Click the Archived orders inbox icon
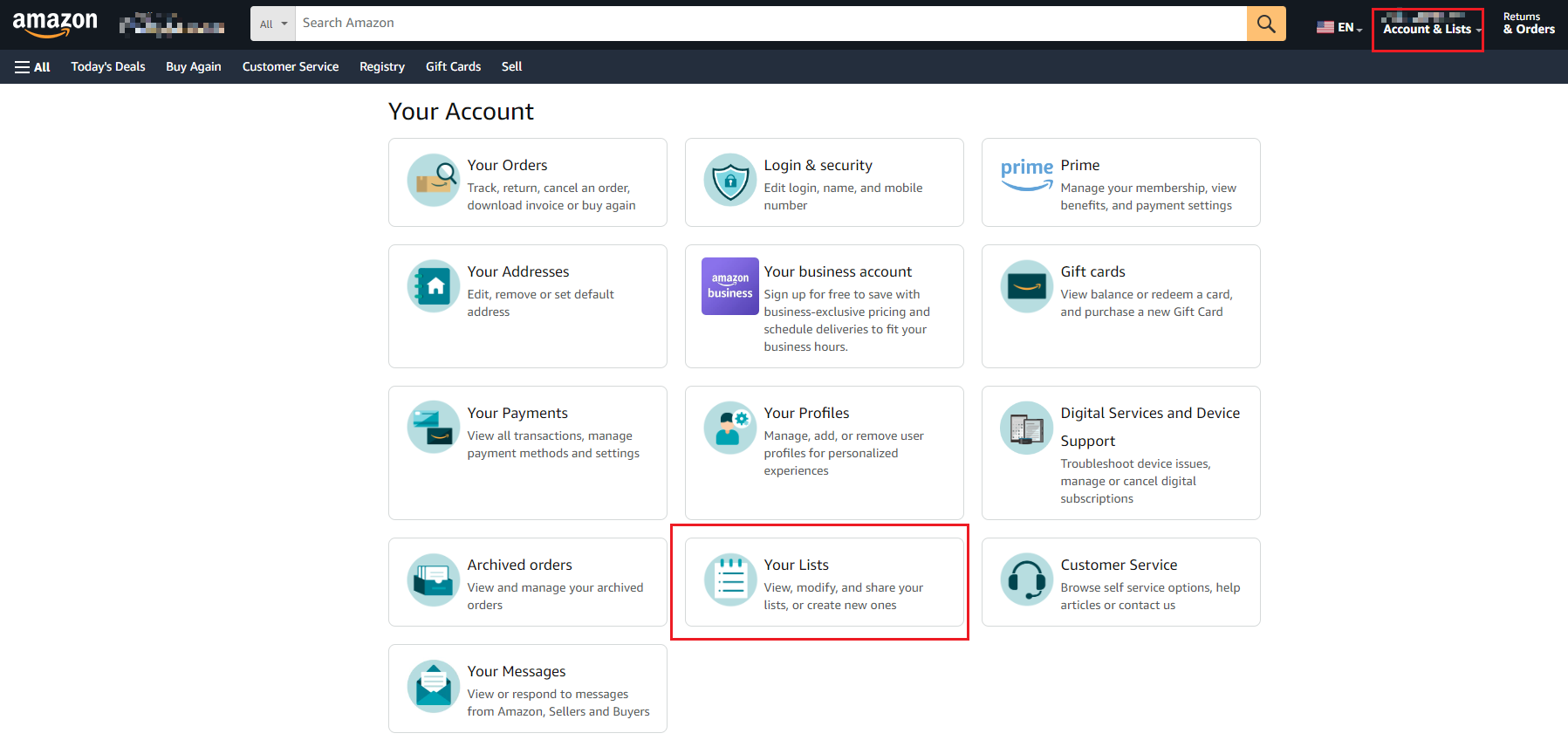This screenshot has height=754, width=1568. (434, 579)
